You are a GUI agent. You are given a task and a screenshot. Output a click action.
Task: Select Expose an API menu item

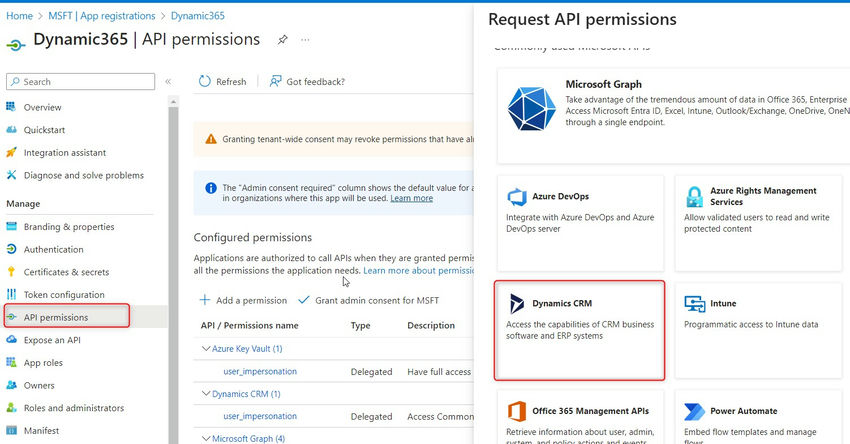52,340
